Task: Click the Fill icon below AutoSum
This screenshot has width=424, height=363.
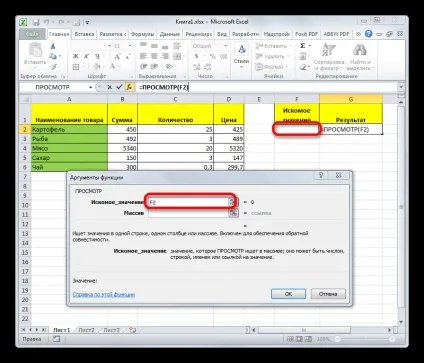Action: pos(302,56)
